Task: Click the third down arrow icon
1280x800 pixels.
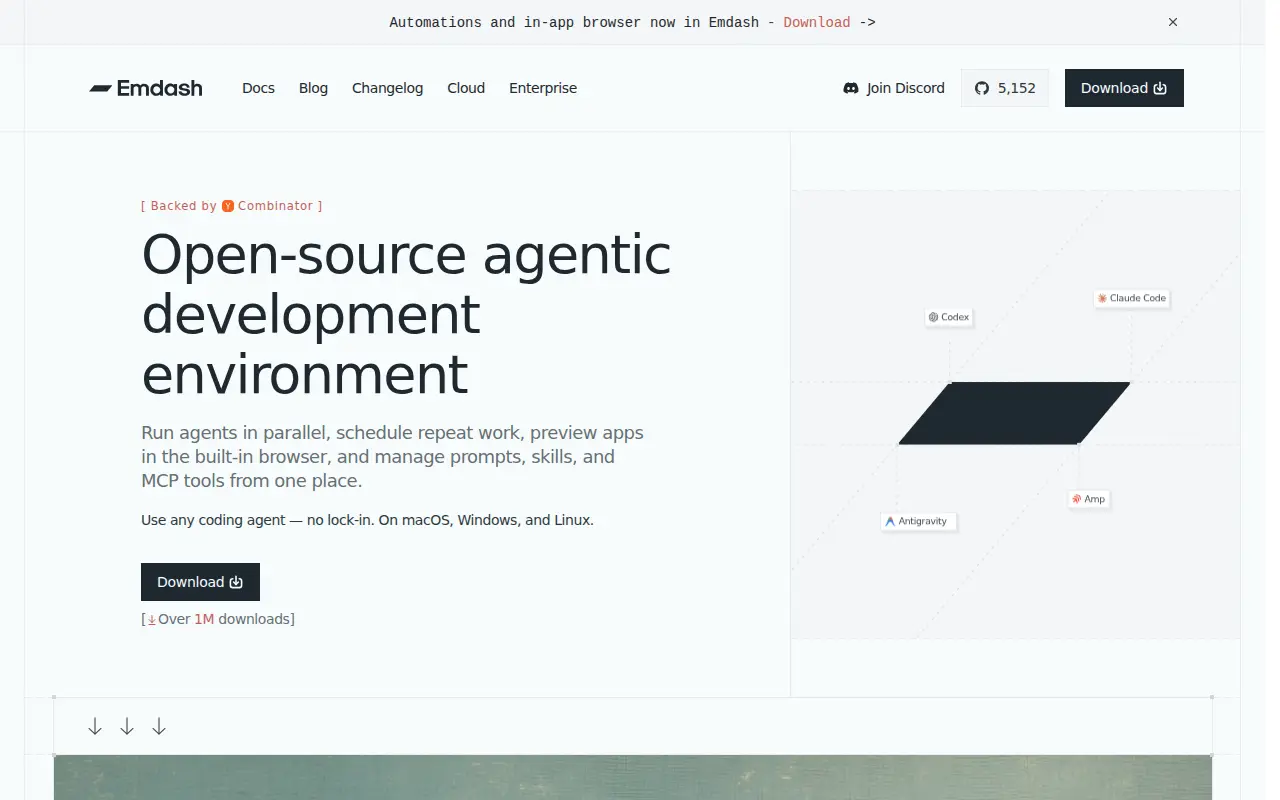Action: coord(159,727)
